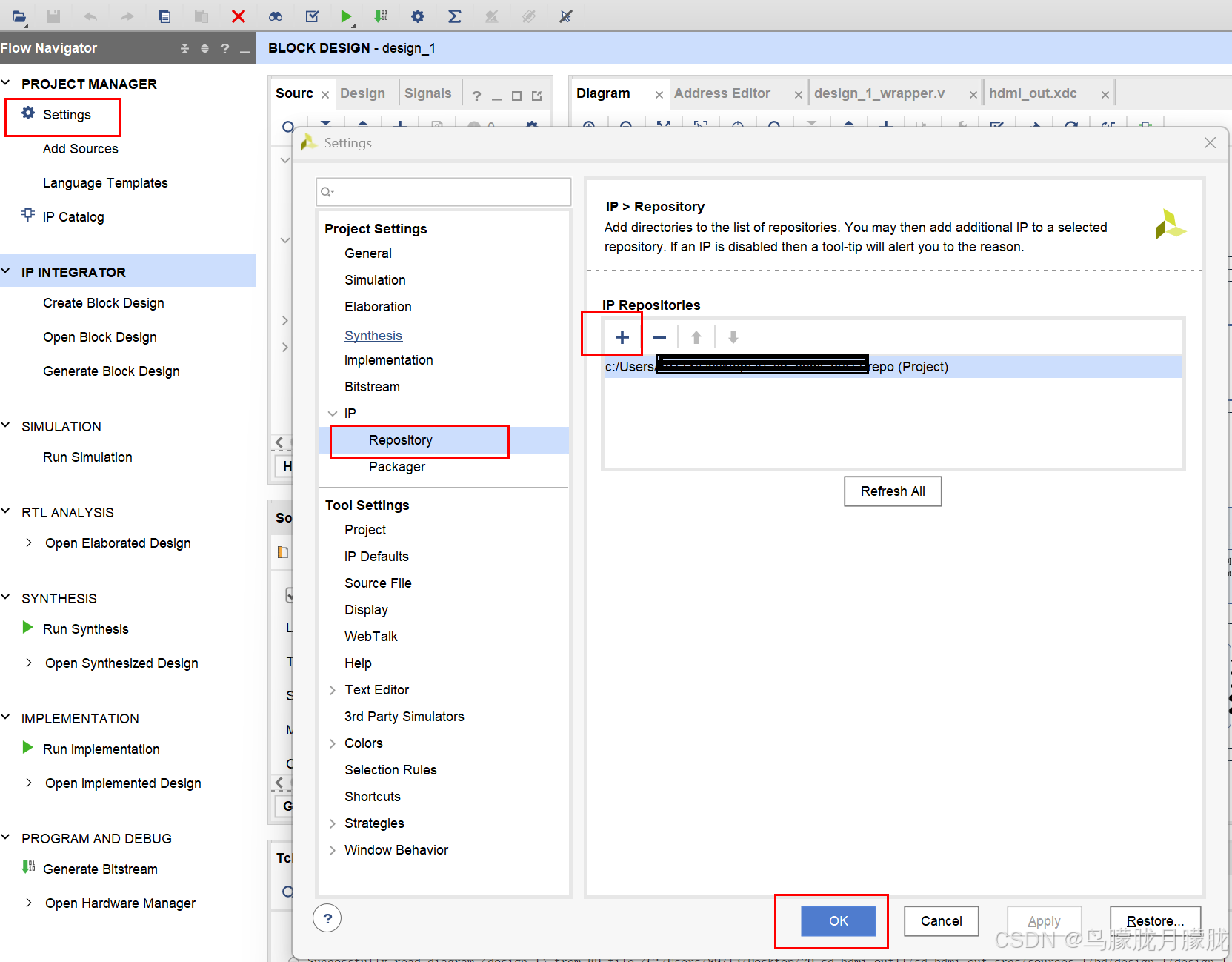Click the plus icon to add IP repository
Screen dimensions: 1232x962
pyautogui.click(x=622, y=337)
